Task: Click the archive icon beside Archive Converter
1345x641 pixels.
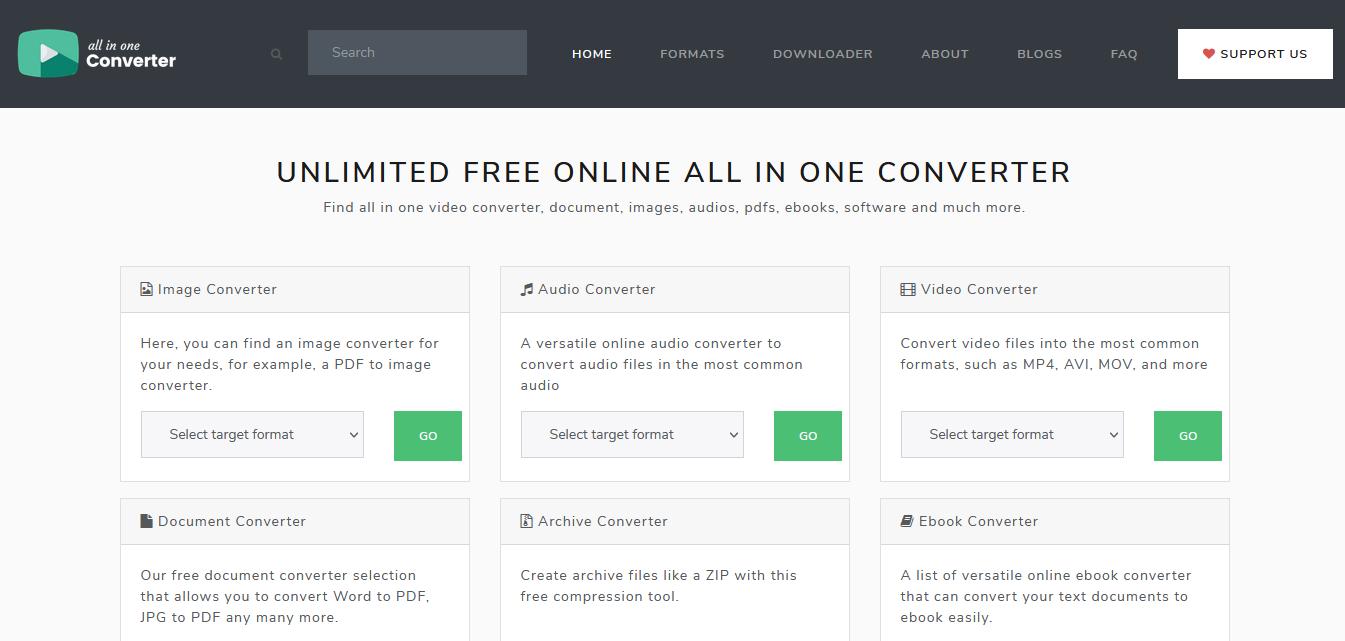Action: 525,521
